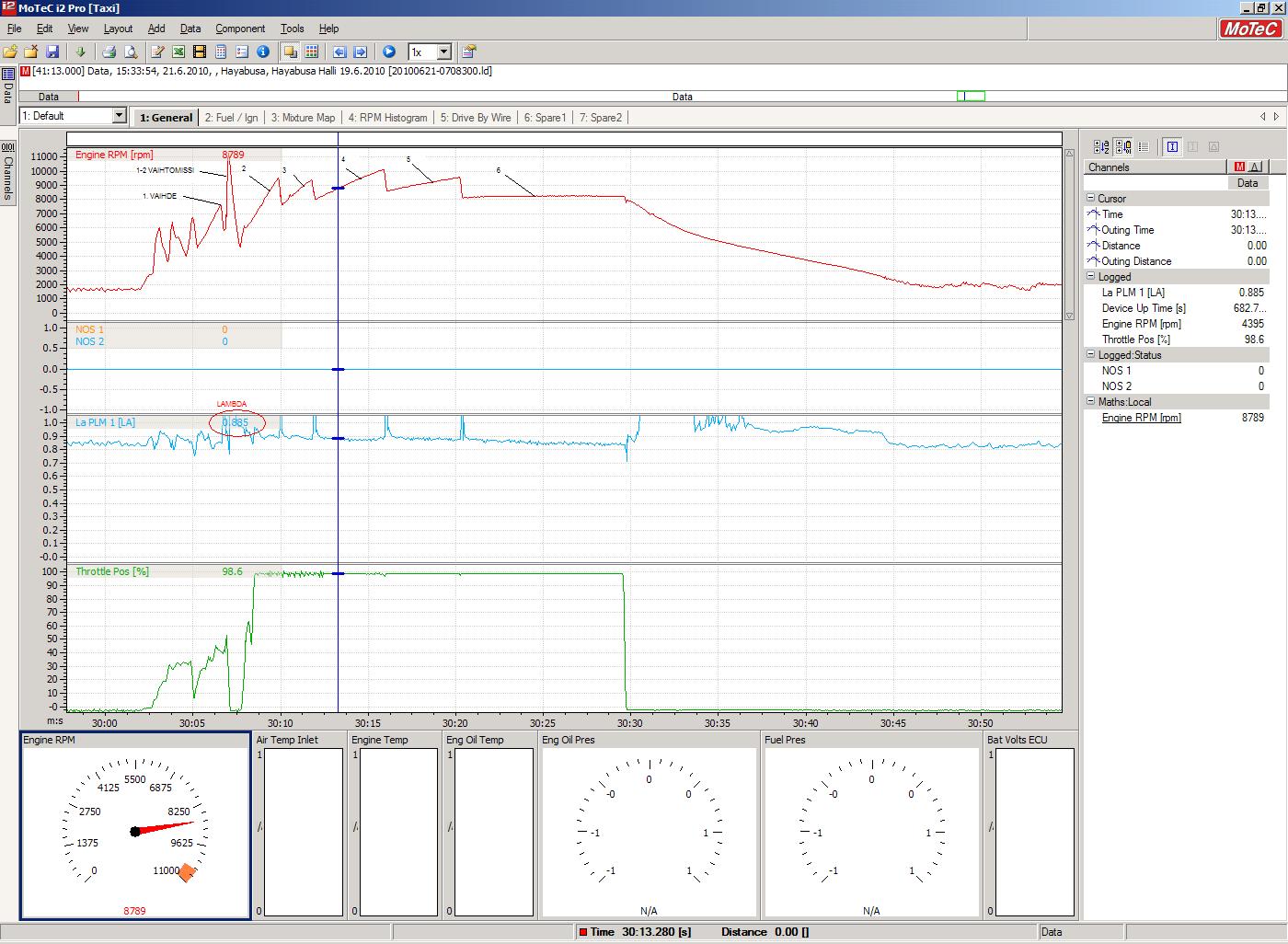Toggle the overlay yellow squares icon

tap(291, 52)
